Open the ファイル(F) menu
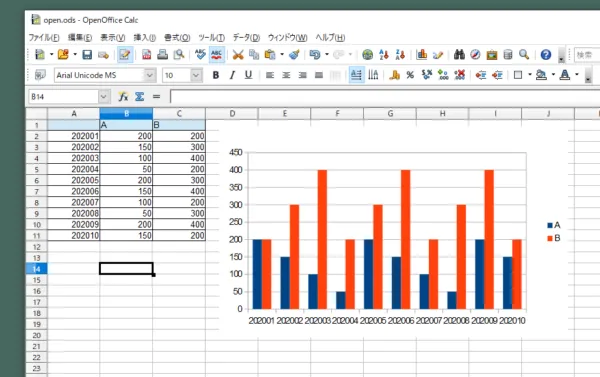Screen dimensions: 600x377 pos(44,38)
